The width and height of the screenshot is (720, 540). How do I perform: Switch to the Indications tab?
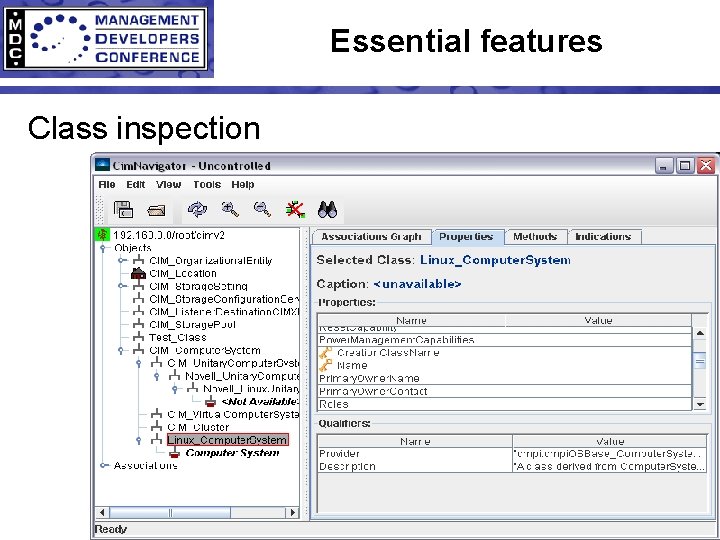(604, 237)
